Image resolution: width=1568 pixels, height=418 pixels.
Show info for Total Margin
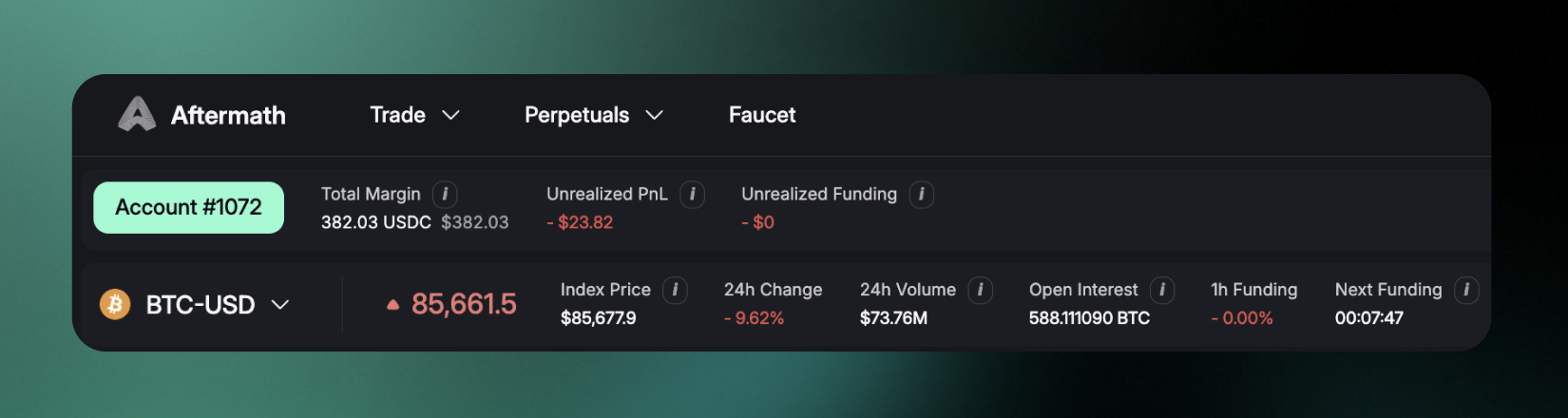click(445, 195)
